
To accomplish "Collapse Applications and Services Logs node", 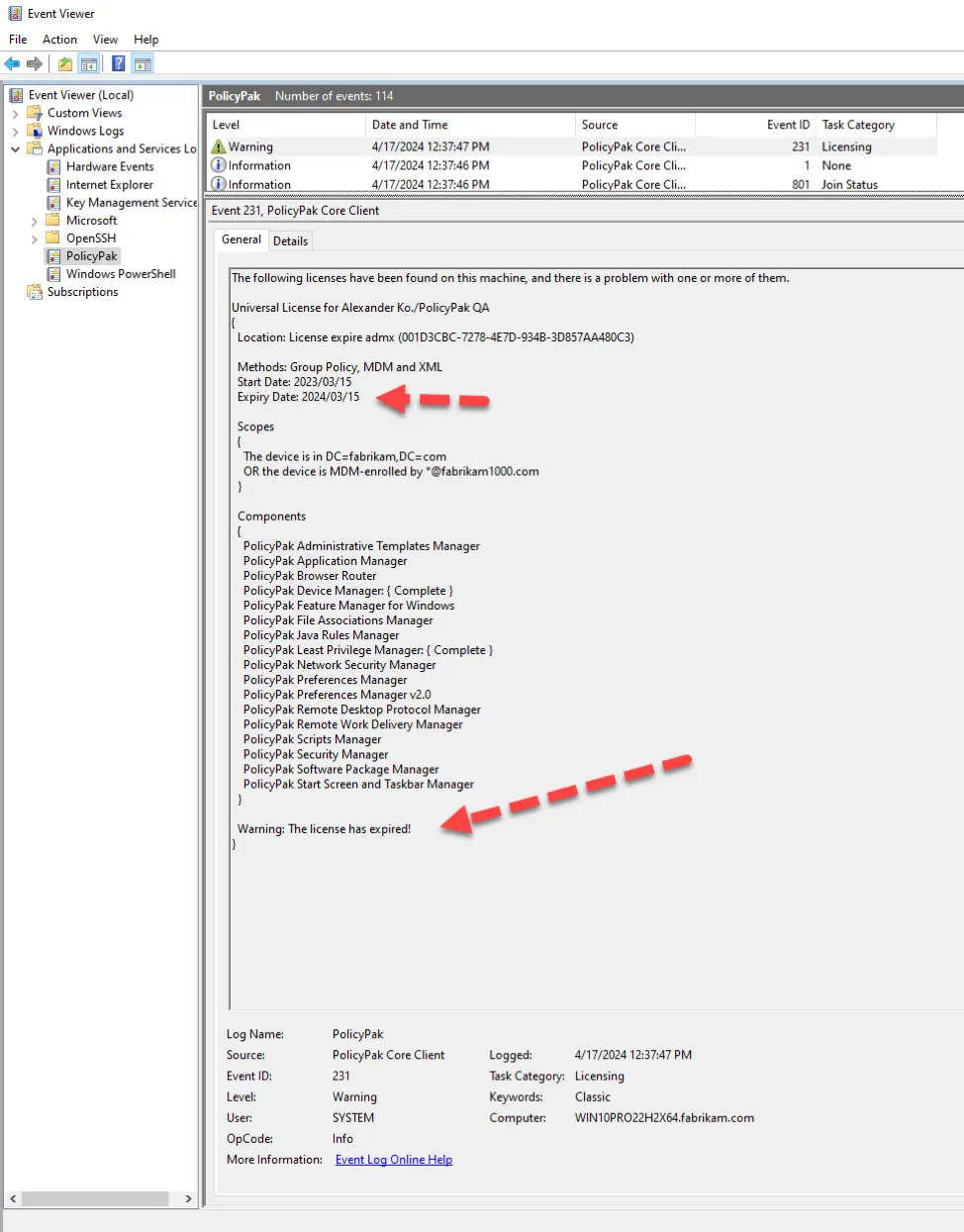I will [x=15, y=149].
